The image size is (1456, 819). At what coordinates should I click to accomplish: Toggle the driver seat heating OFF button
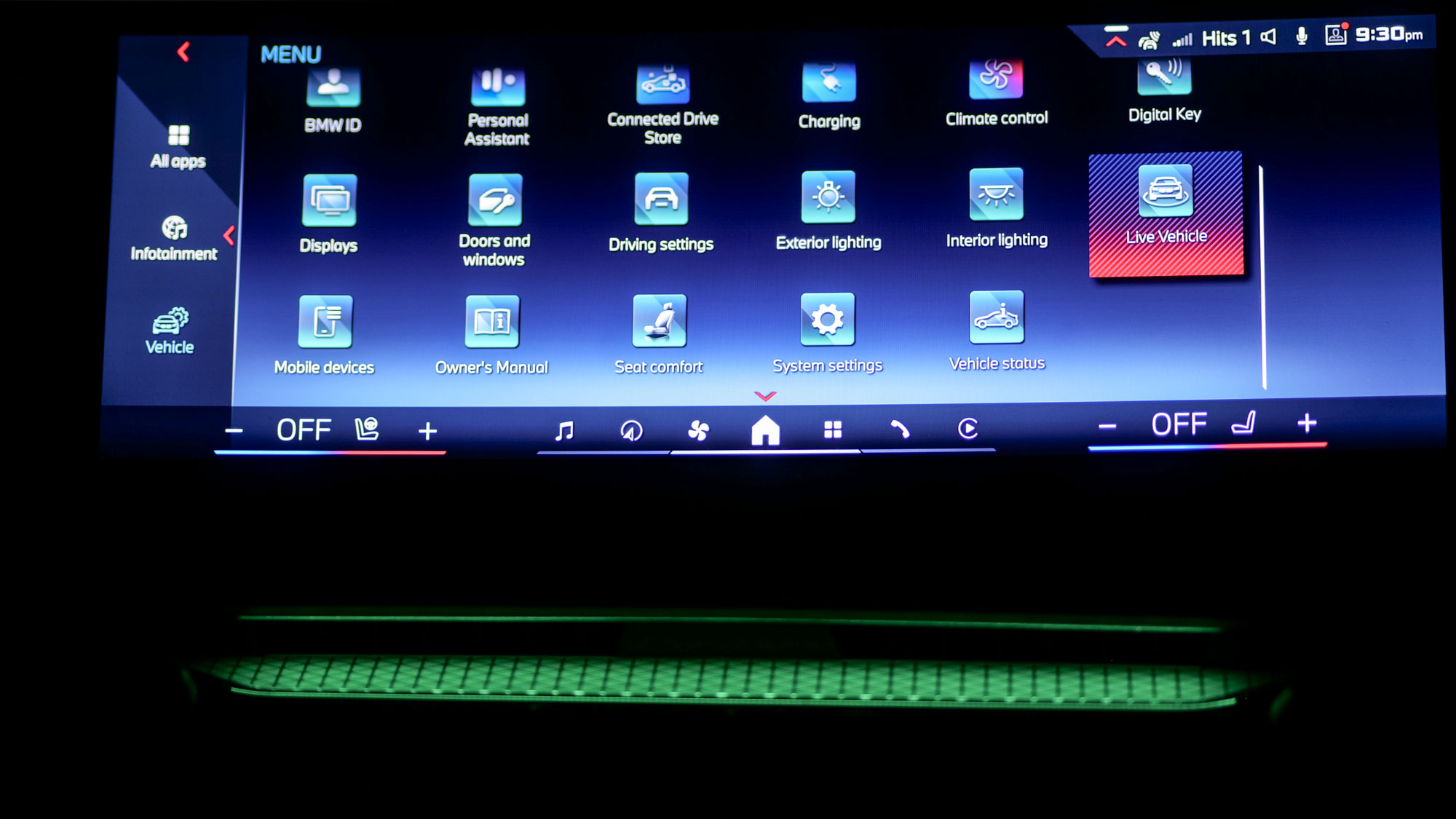pos(304,430)
